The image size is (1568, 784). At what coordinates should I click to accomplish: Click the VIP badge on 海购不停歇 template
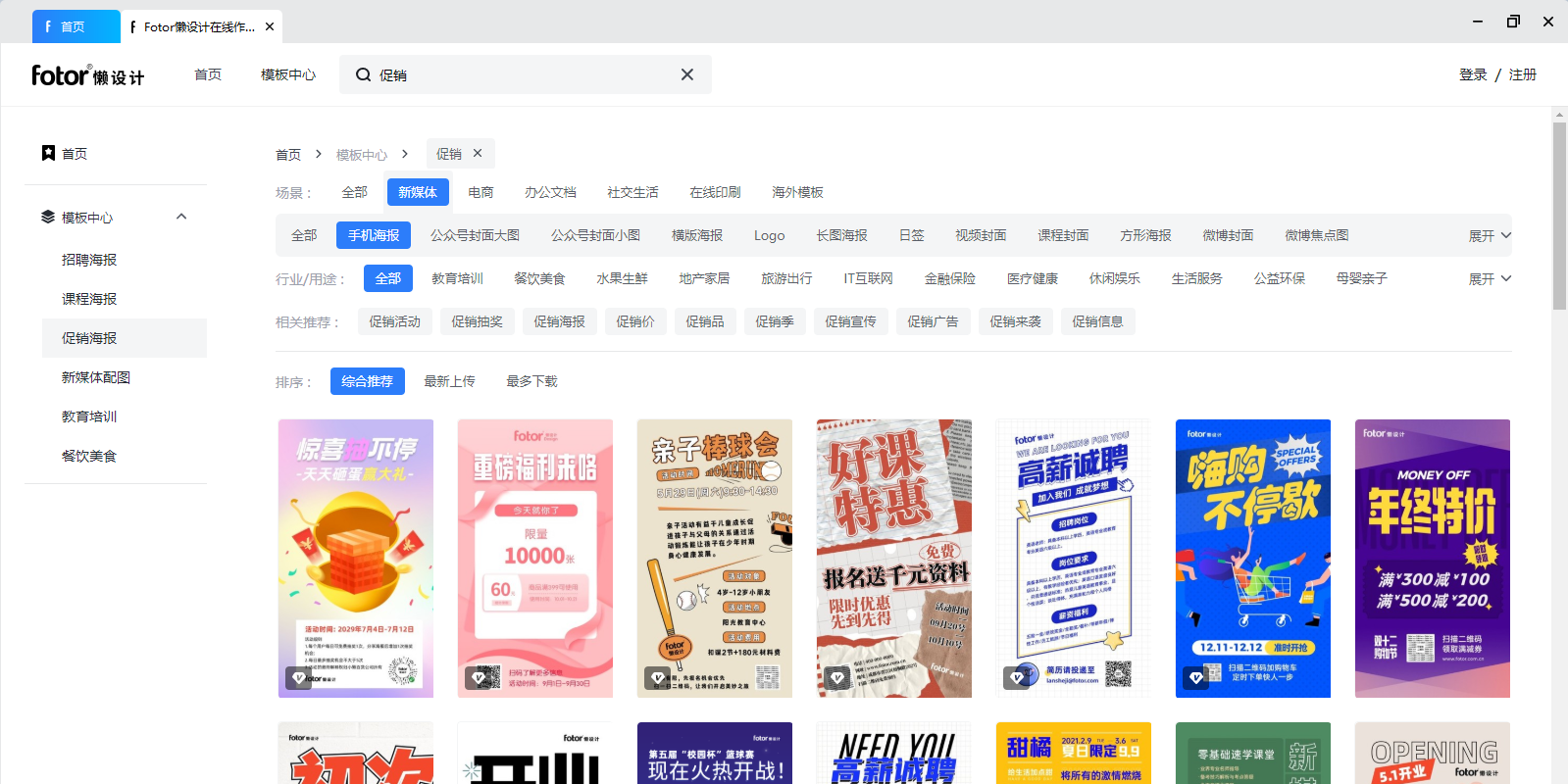[x=1195, y=677]
